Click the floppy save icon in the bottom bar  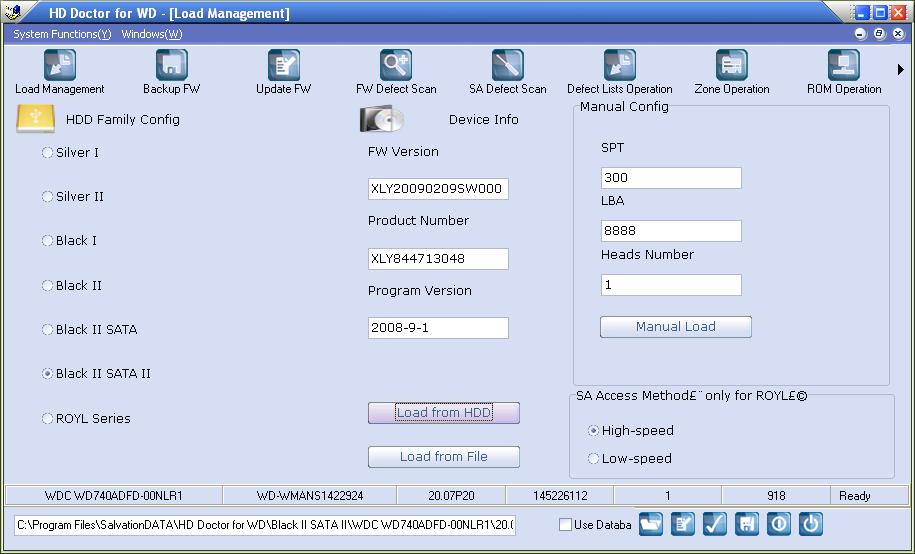pos(746,524)
